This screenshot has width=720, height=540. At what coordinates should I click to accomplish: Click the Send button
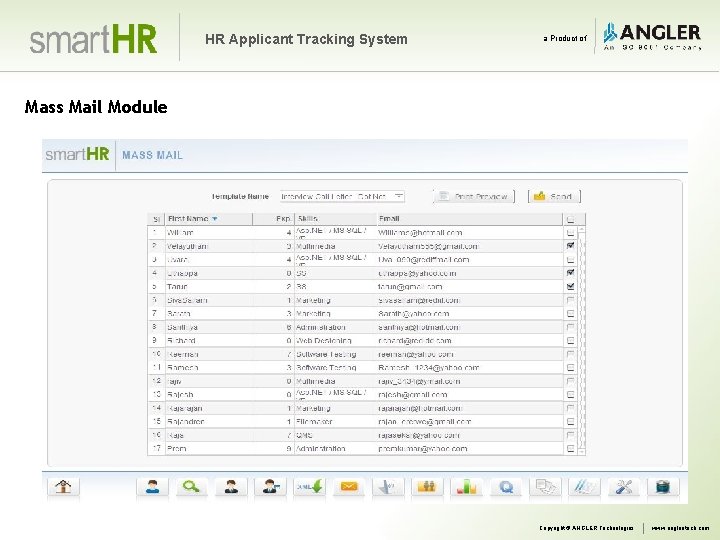(554, 196)
